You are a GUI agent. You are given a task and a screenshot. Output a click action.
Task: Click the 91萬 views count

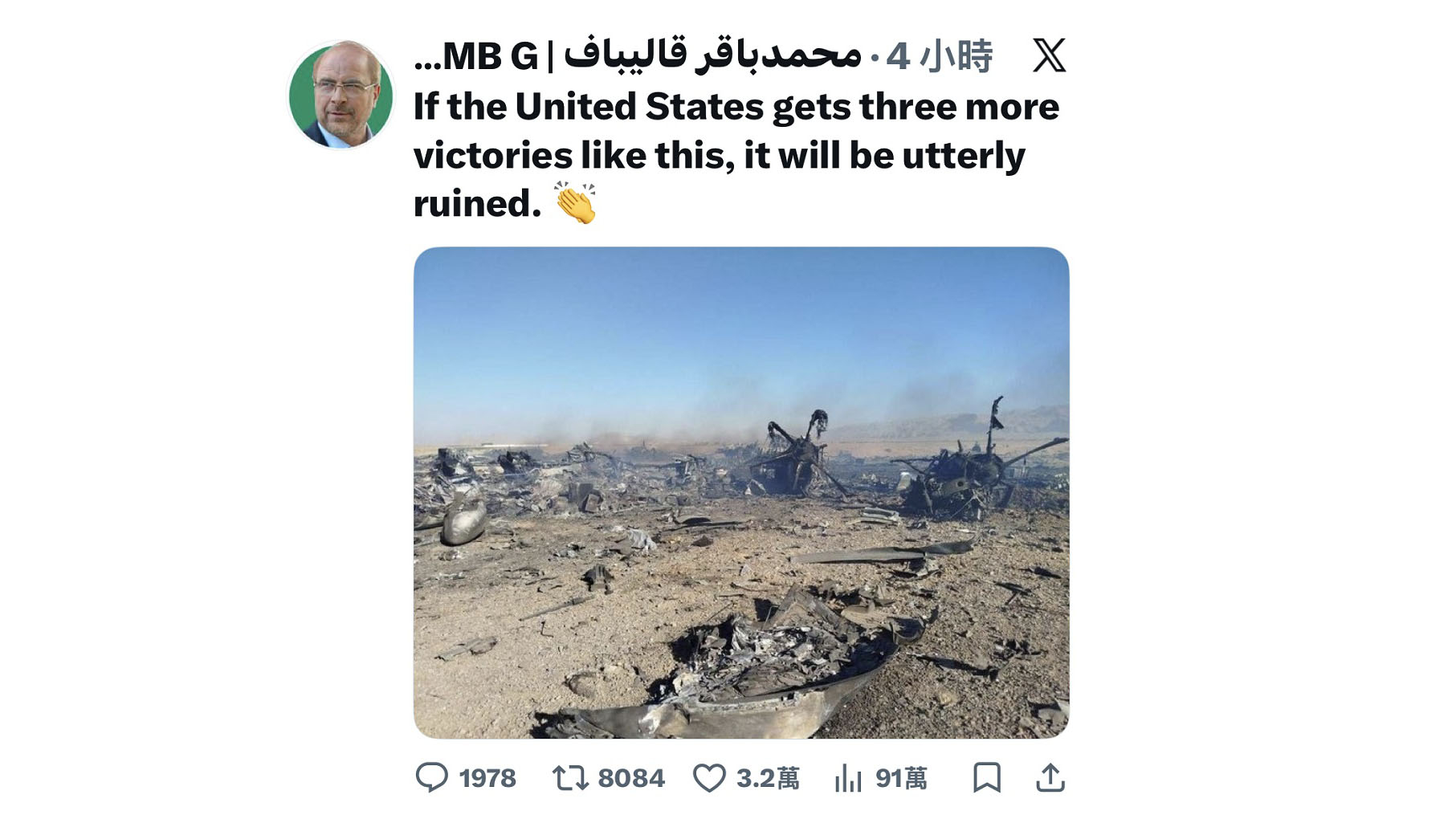901,778
